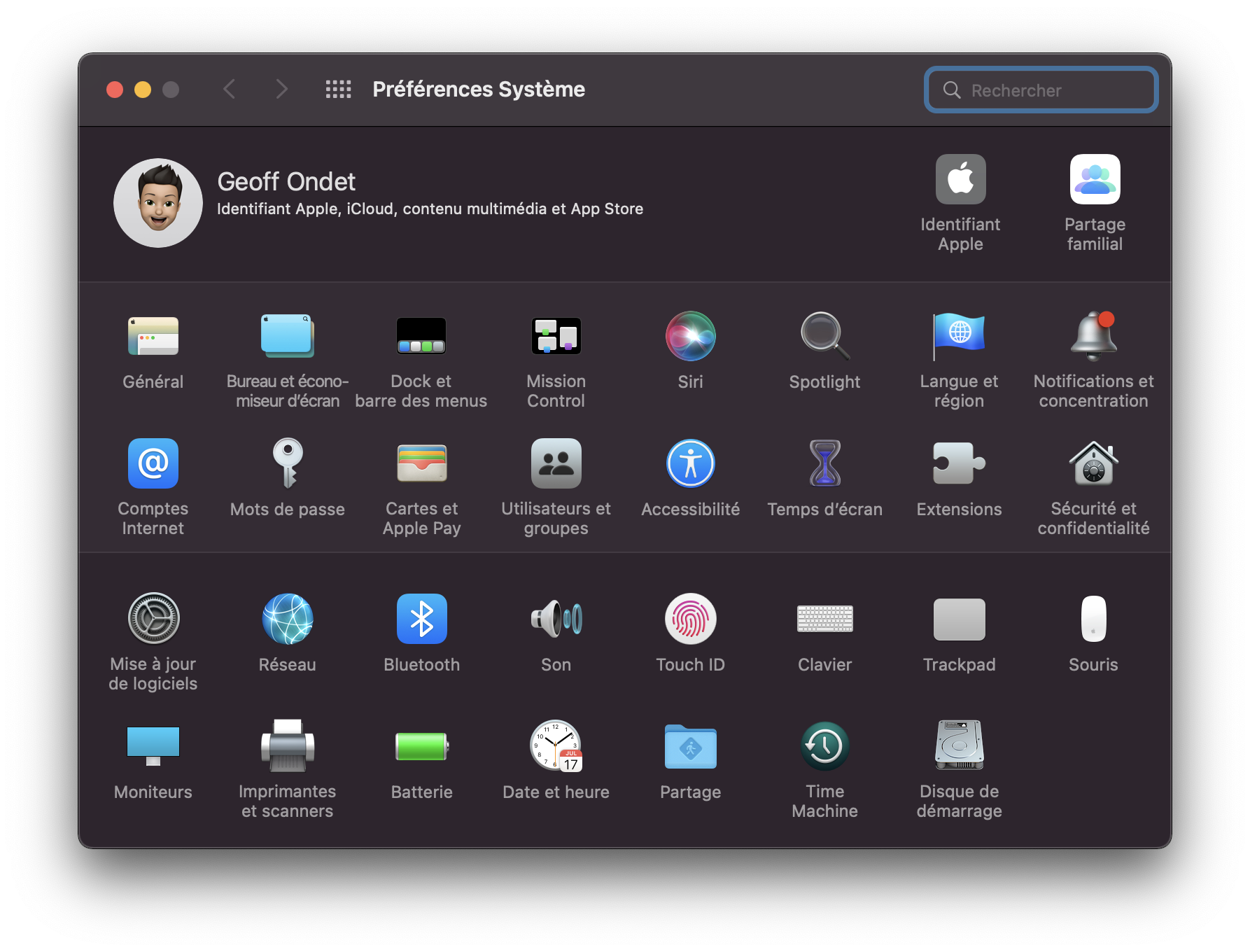Open Trackpad settings
1250x952 pixels.
[x=960, y=619]
